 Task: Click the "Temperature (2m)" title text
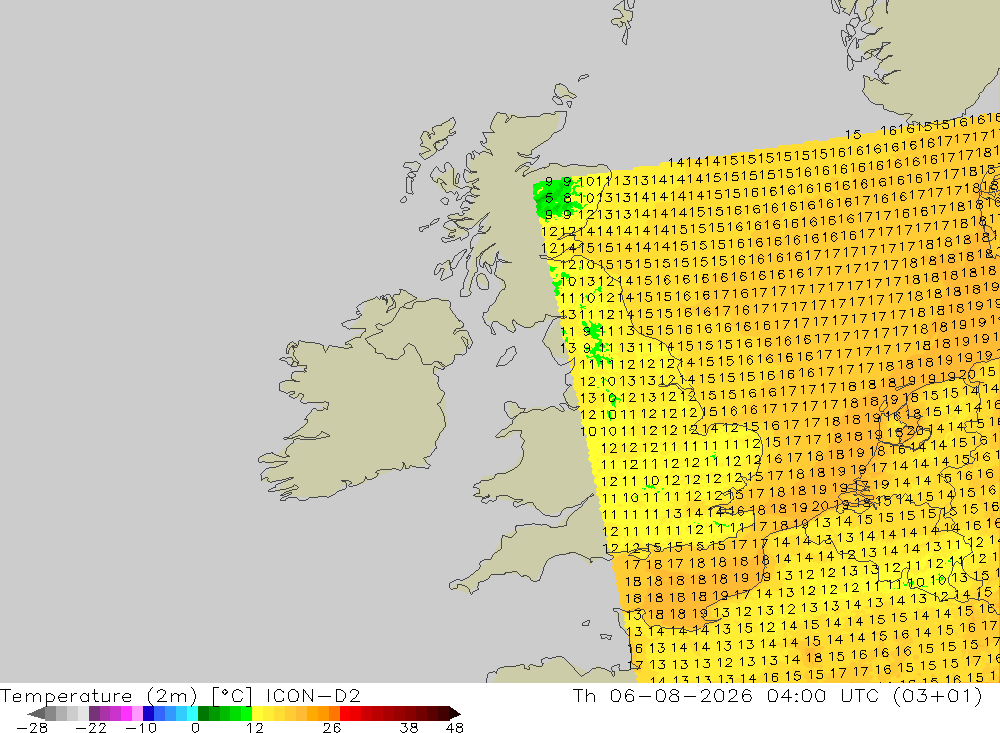99,695
